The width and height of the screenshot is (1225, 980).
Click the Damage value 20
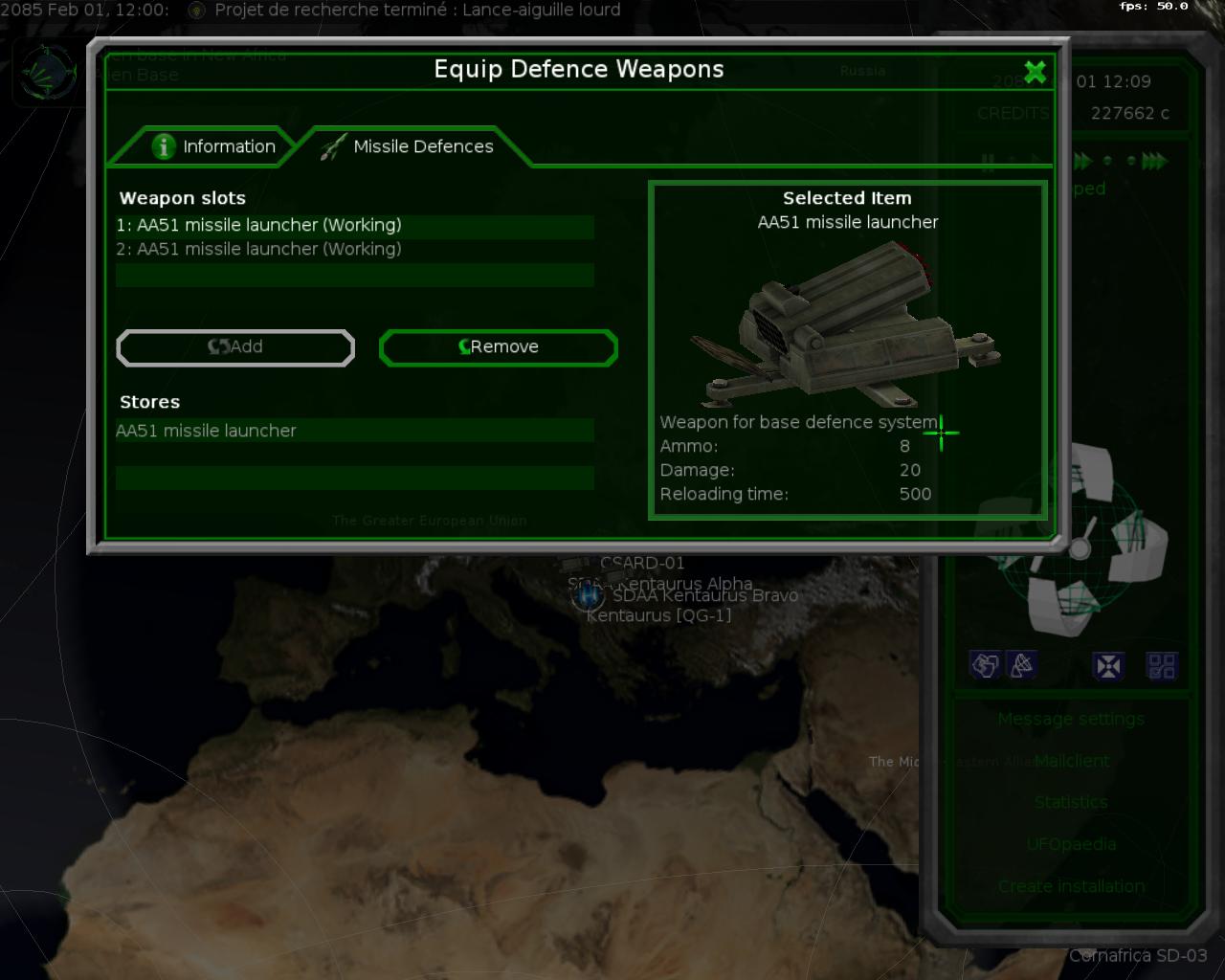[910, 470]
